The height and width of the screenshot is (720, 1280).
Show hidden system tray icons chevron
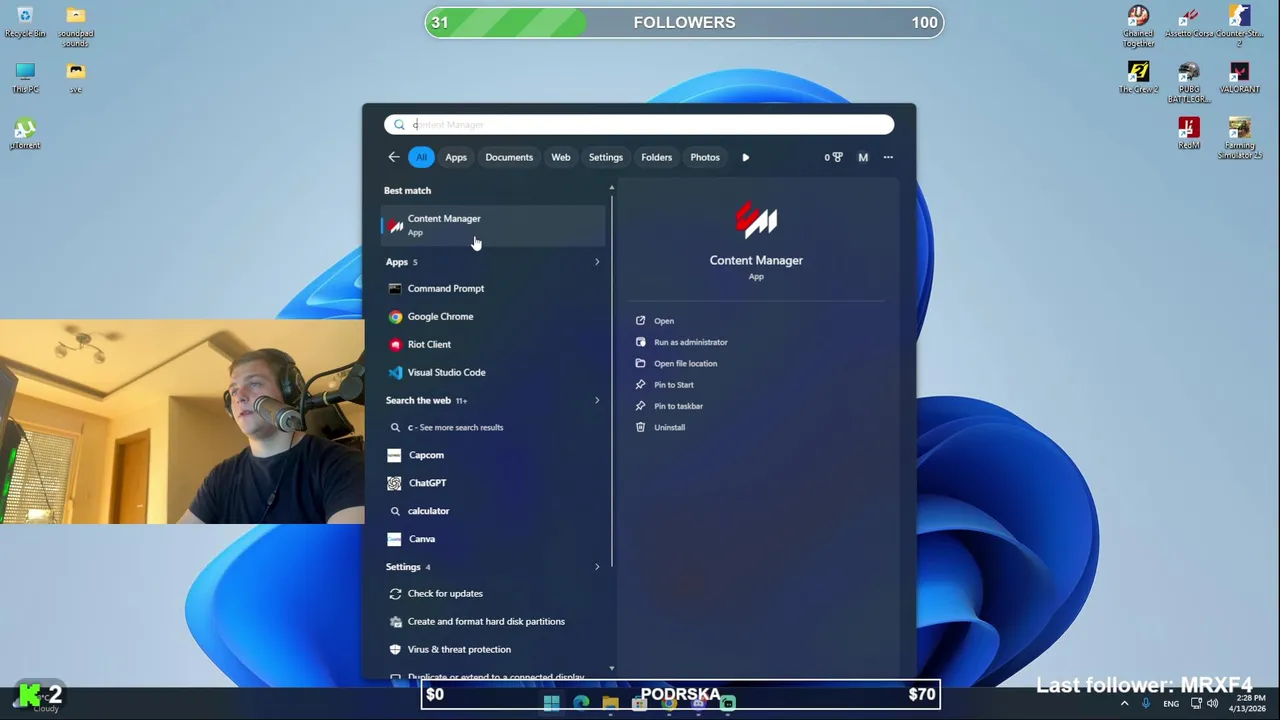point(1124,703)
